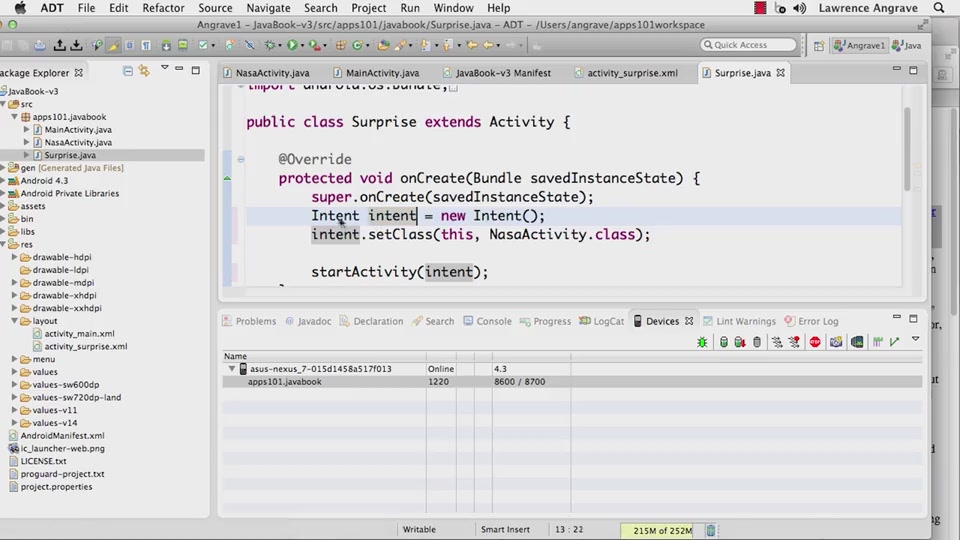Click the Open Perspective icon
Screen dimensions: 960x540
(819, 45)
